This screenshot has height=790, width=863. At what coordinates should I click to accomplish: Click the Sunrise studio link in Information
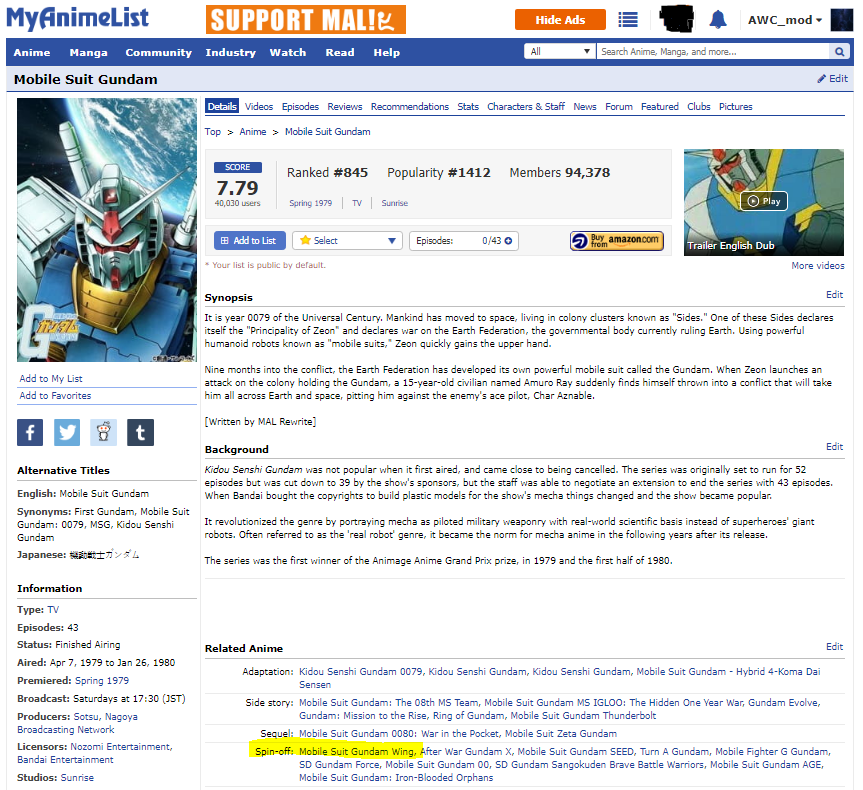[x=77, y=778]
